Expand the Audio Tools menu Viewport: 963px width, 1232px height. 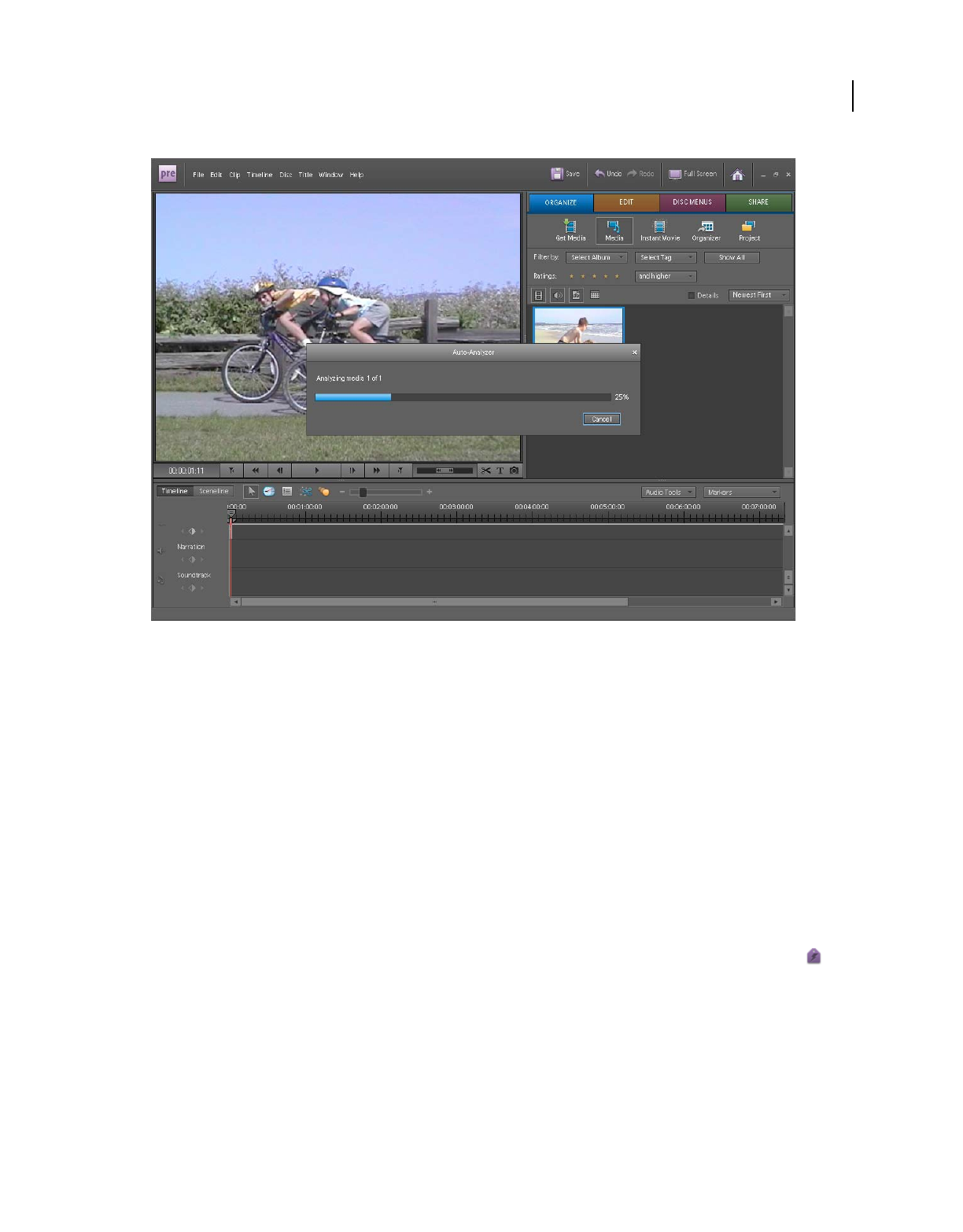point(669,492)
